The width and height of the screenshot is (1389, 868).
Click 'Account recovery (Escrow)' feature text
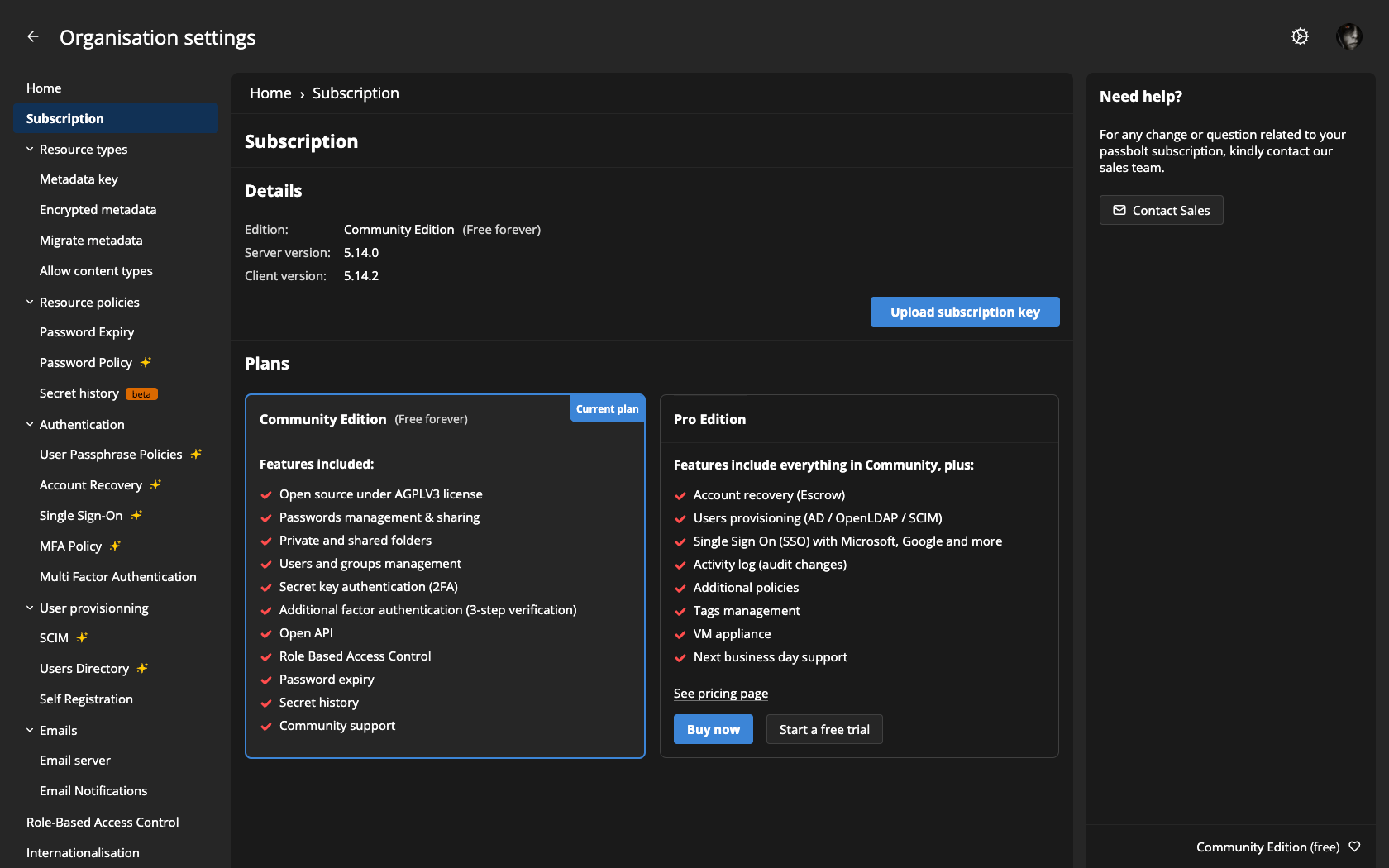(x=769, y=494)
